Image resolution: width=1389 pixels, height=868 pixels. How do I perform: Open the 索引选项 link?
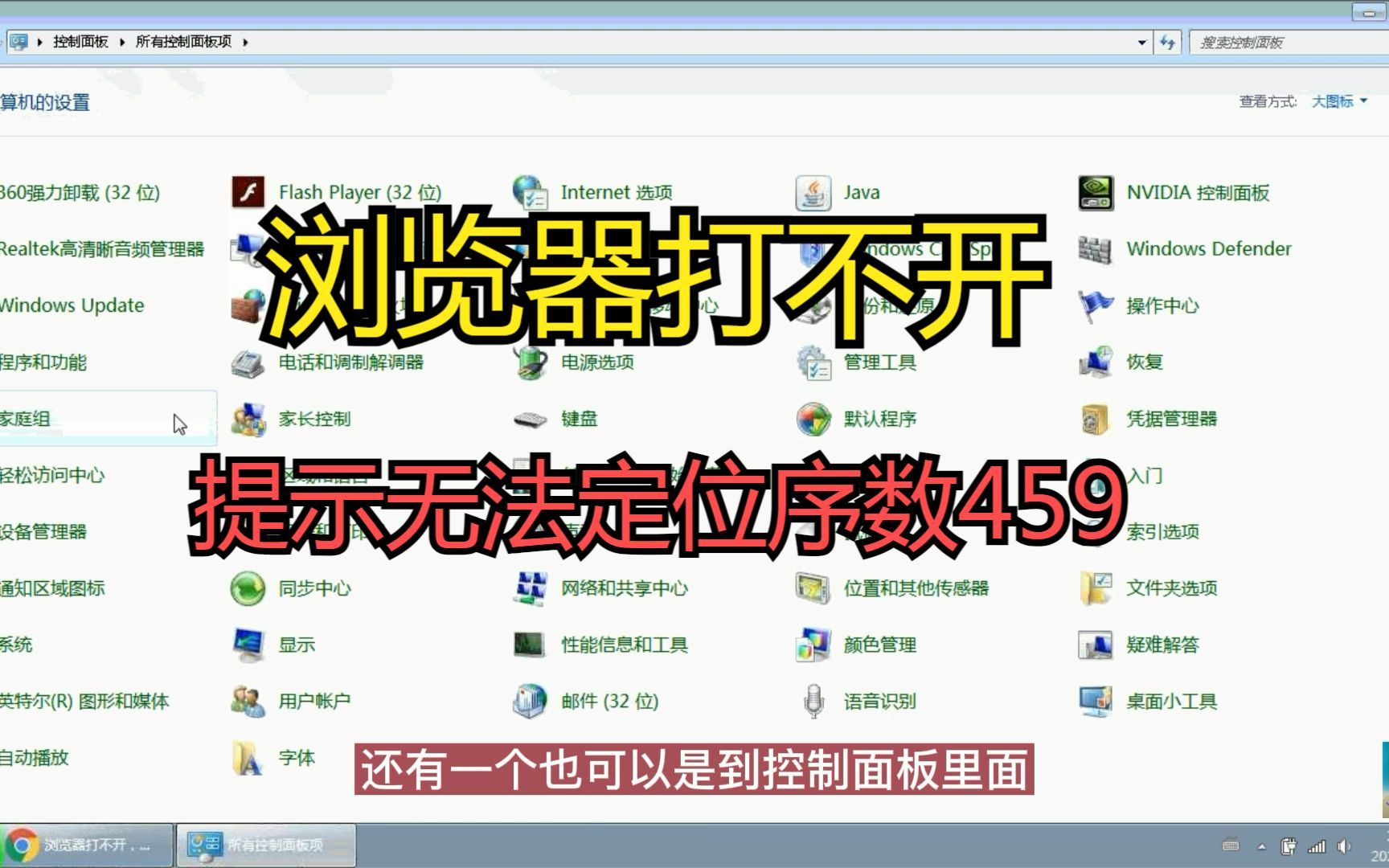coord(1162,532)
